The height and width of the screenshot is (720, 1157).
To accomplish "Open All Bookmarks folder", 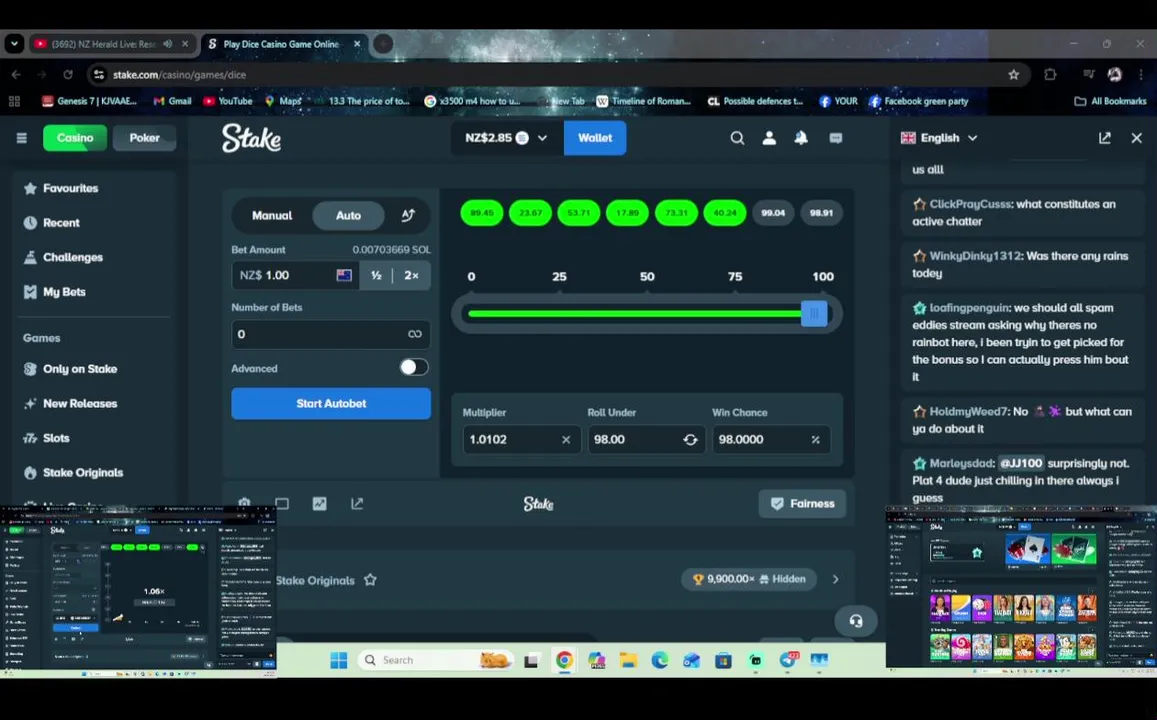I will point(1111,101).
